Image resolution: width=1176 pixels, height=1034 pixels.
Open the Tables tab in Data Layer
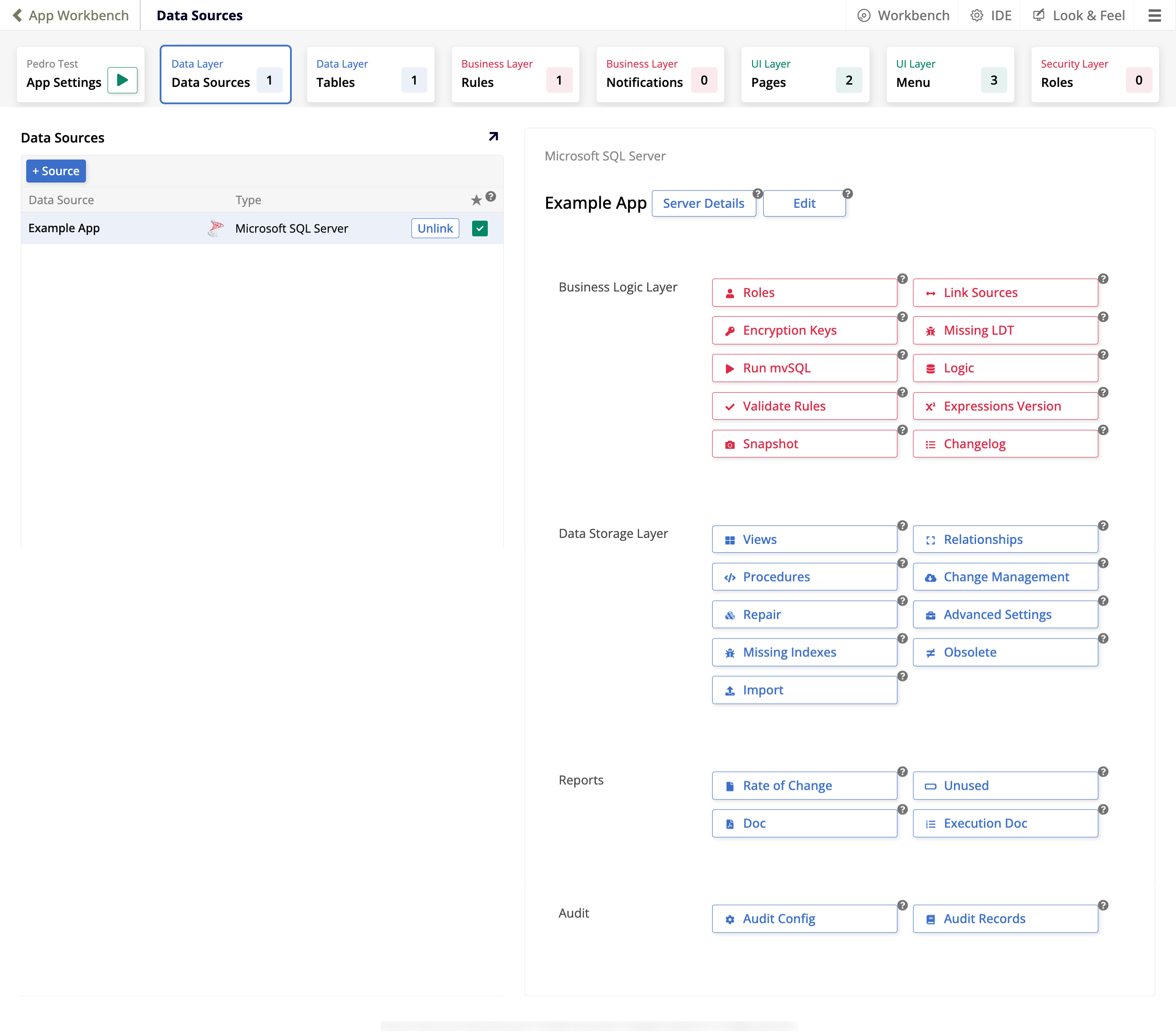pos(371,74)
